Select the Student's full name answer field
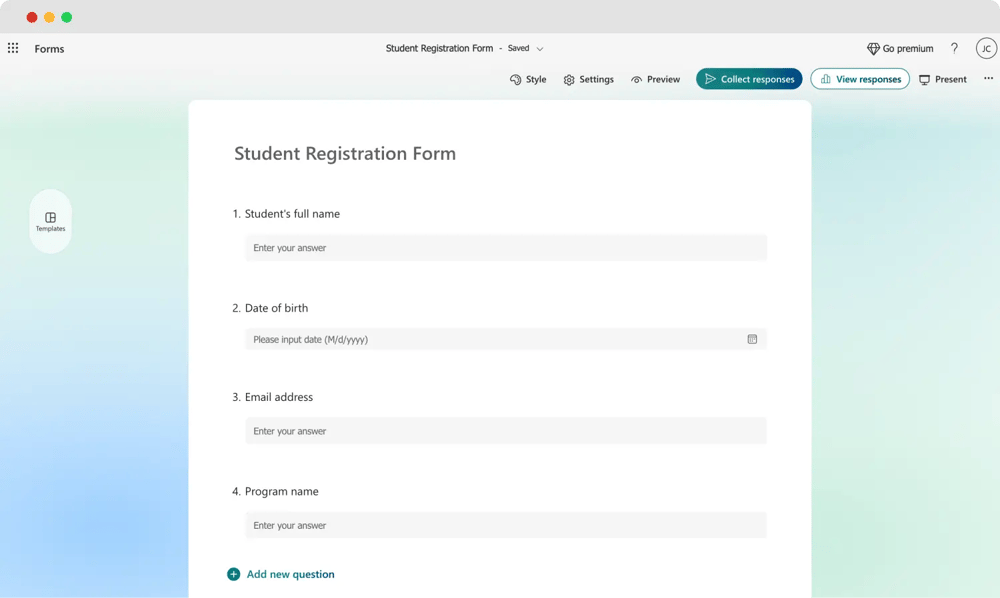Image resolution: width=1000 pixels, height=598 pixels. pyautogui.click(x=505, y=247)
